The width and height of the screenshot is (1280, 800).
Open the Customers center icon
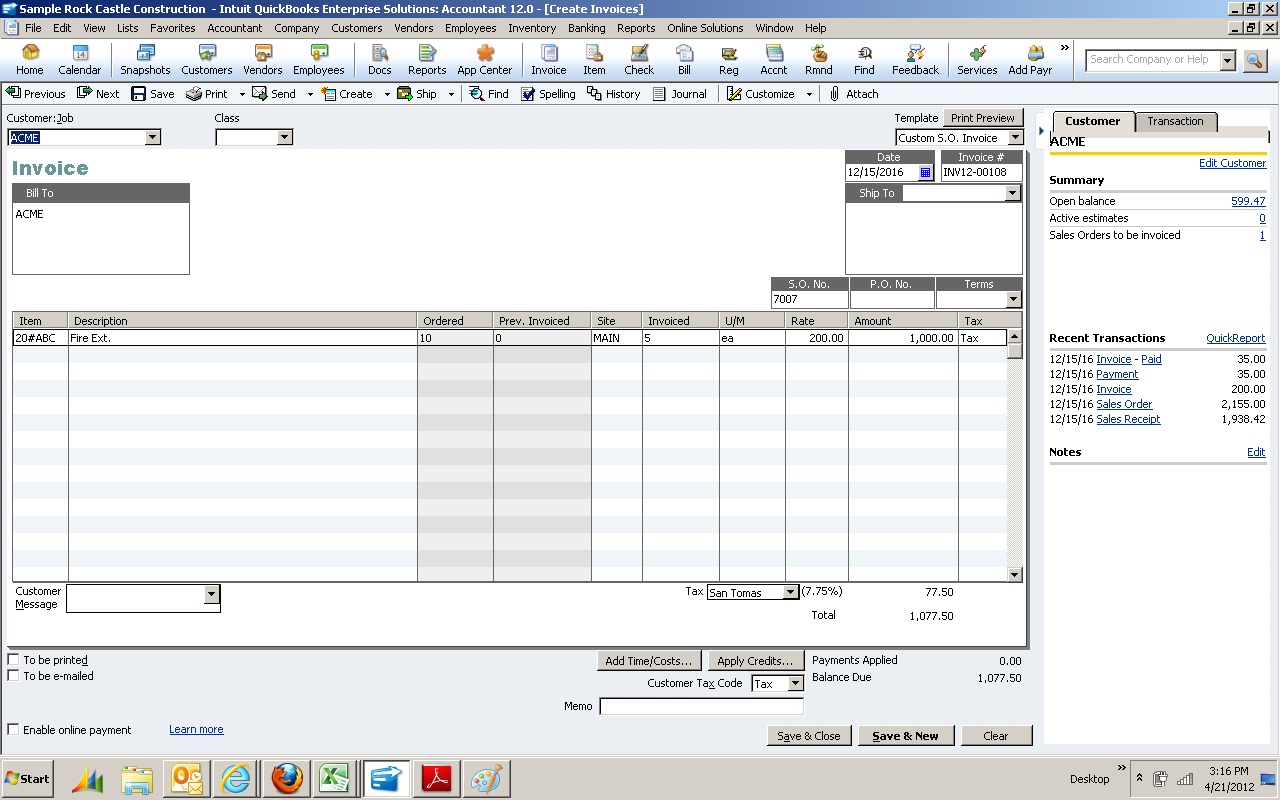[207, 60]
